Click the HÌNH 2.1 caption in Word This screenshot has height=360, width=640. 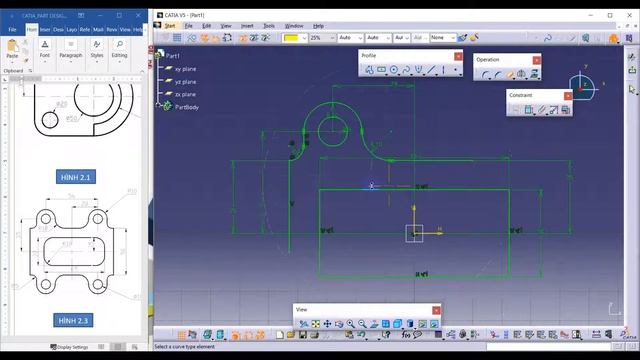(x=76, y=177)
